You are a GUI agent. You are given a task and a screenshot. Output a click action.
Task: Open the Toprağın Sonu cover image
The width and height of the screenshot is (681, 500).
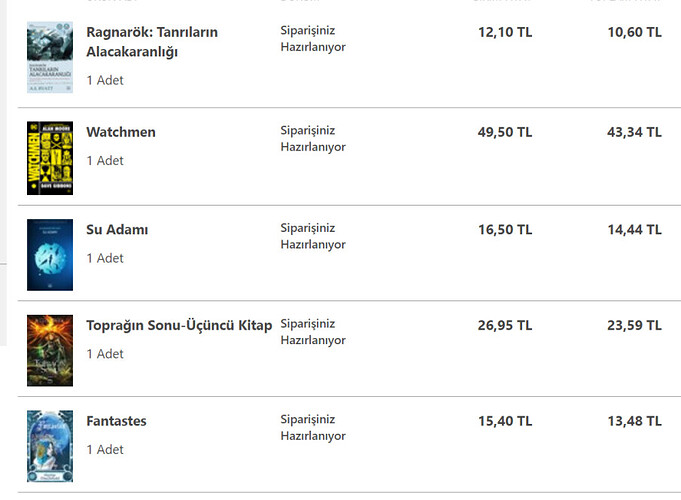coord(49,350)
